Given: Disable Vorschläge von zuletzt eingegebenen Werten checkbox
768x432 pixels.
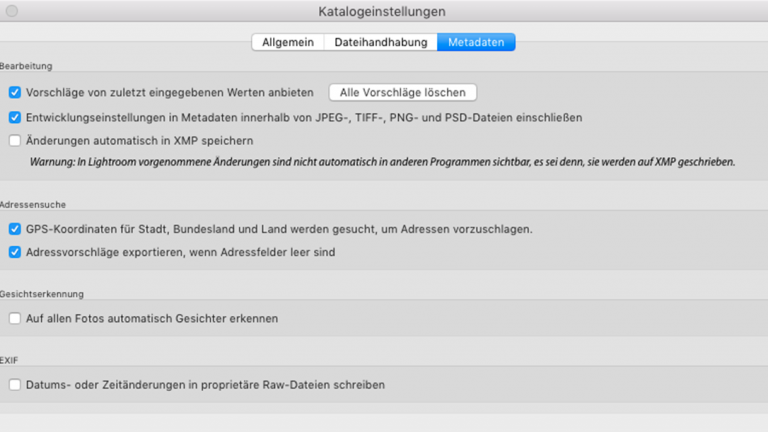Looking at the screenshot, I should click(x=15, y=92).
